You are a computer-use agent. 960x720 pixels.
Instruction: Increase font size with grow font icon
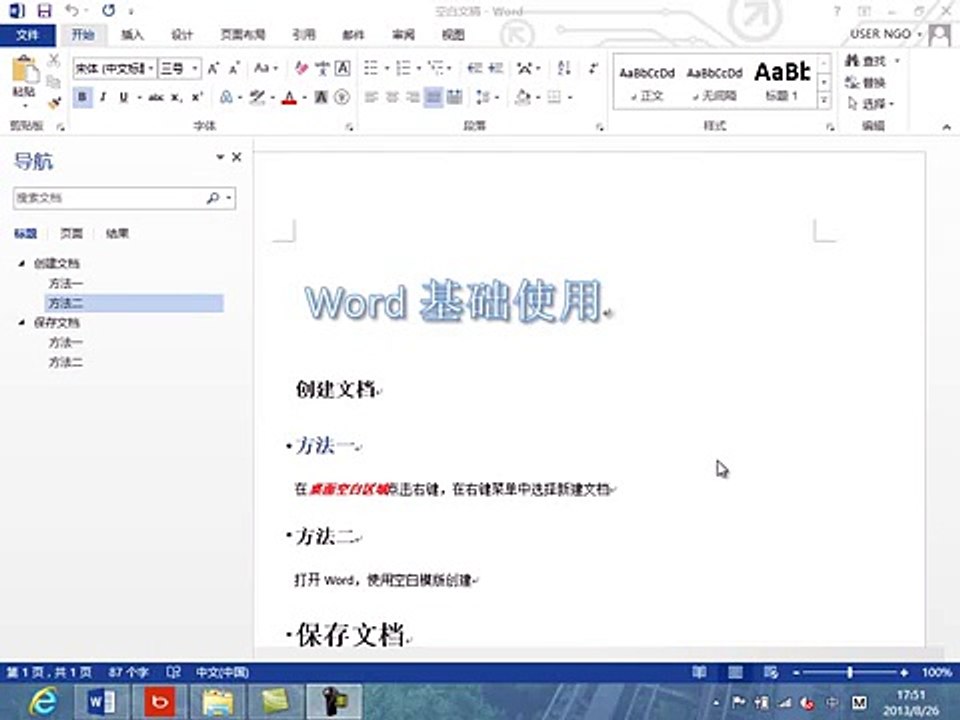[213, 68]
